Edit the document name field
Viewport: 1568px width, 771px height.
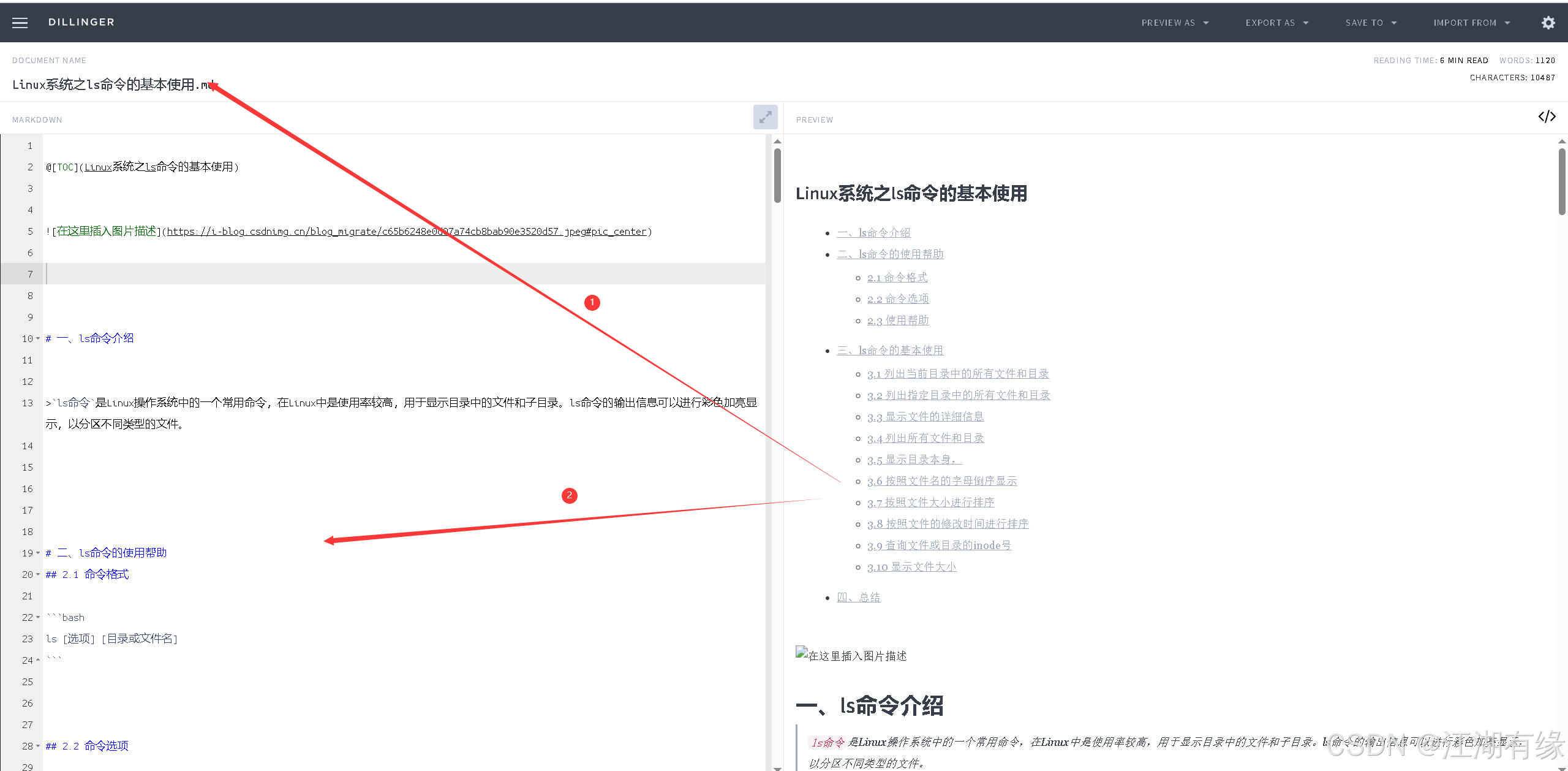[x=114, y=85]
